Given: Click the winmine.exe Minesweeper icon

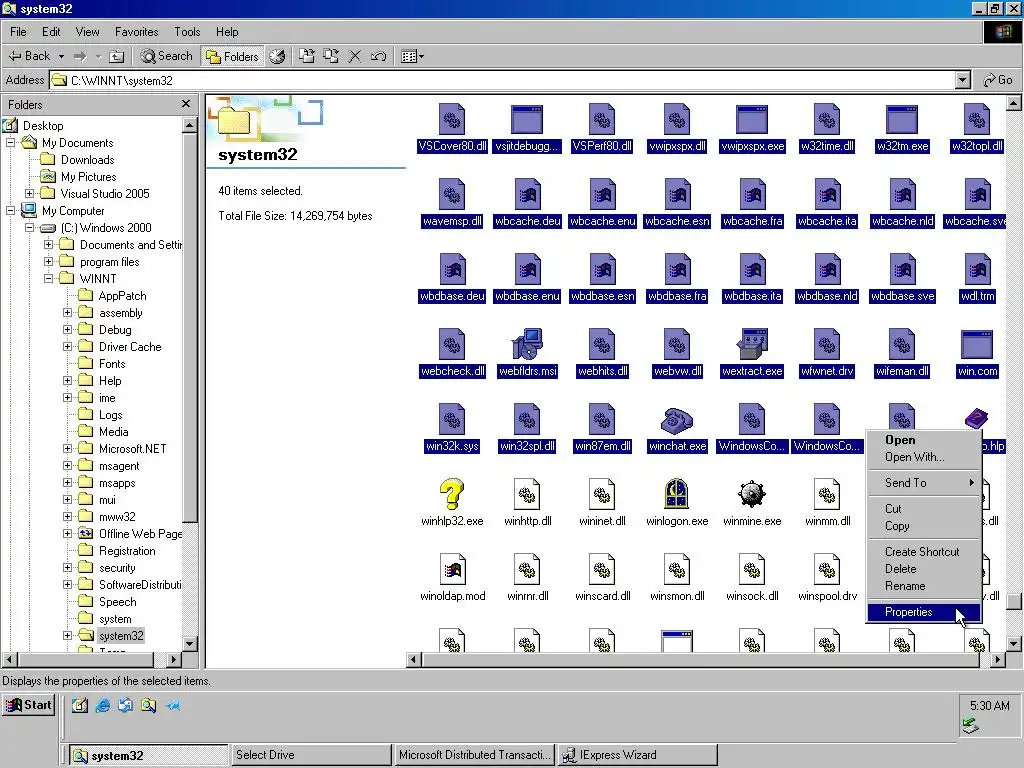Looking at the screenshot, I should 752,494.
